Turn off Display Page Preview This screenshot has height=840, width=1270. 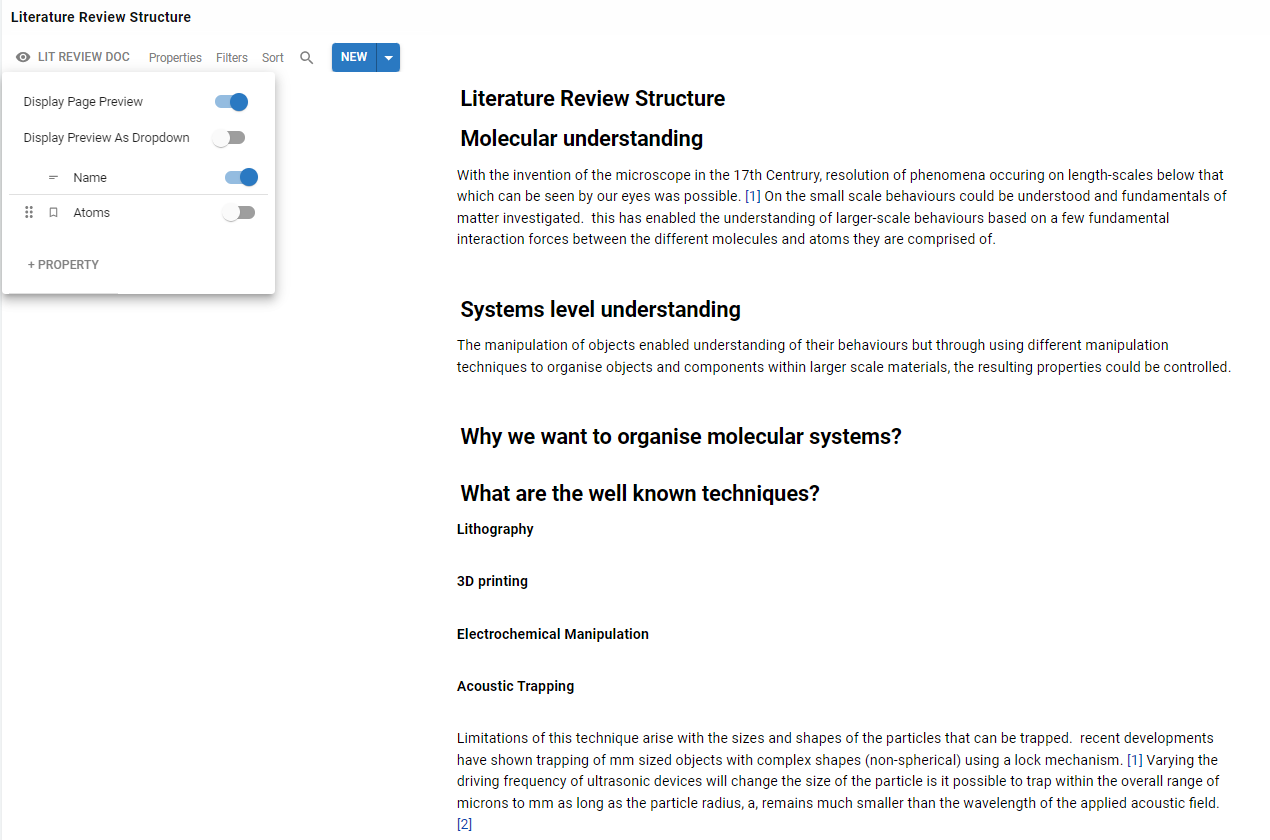pyautogui.click(x=231, y=102)
